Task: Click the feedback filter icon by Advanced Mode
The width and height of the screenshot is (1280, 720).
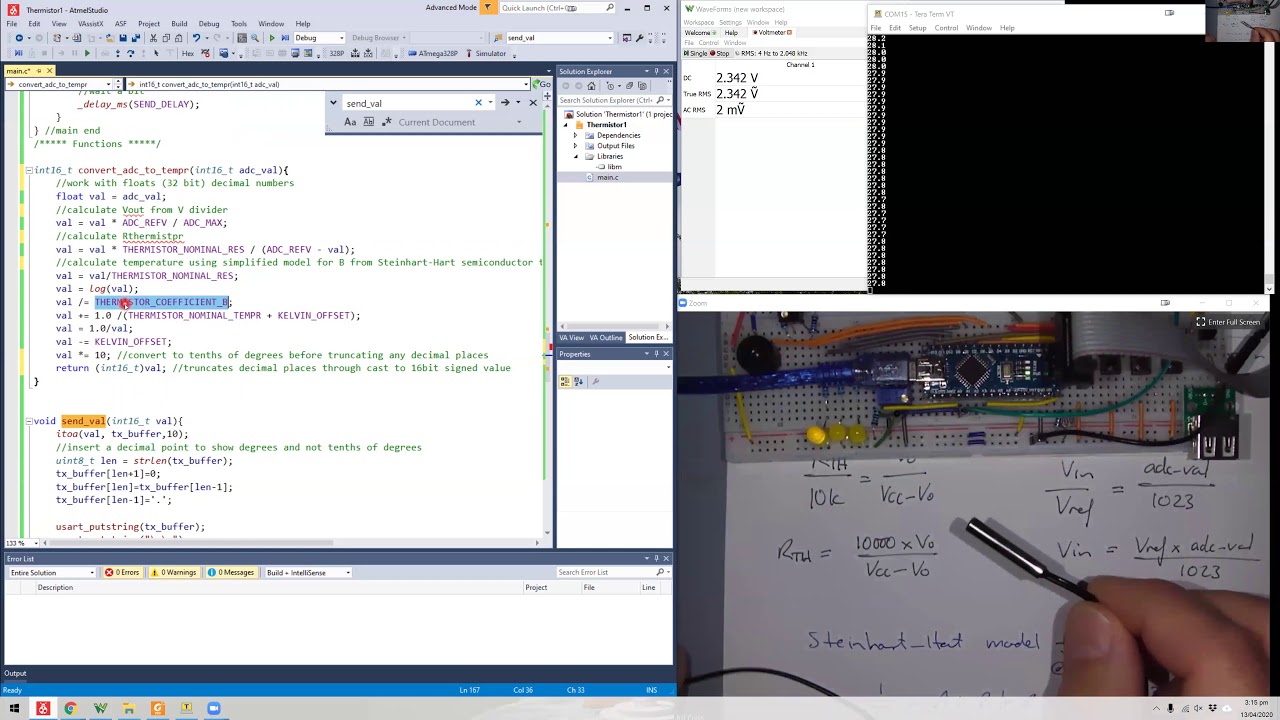Action: click(x=488, y=8)
